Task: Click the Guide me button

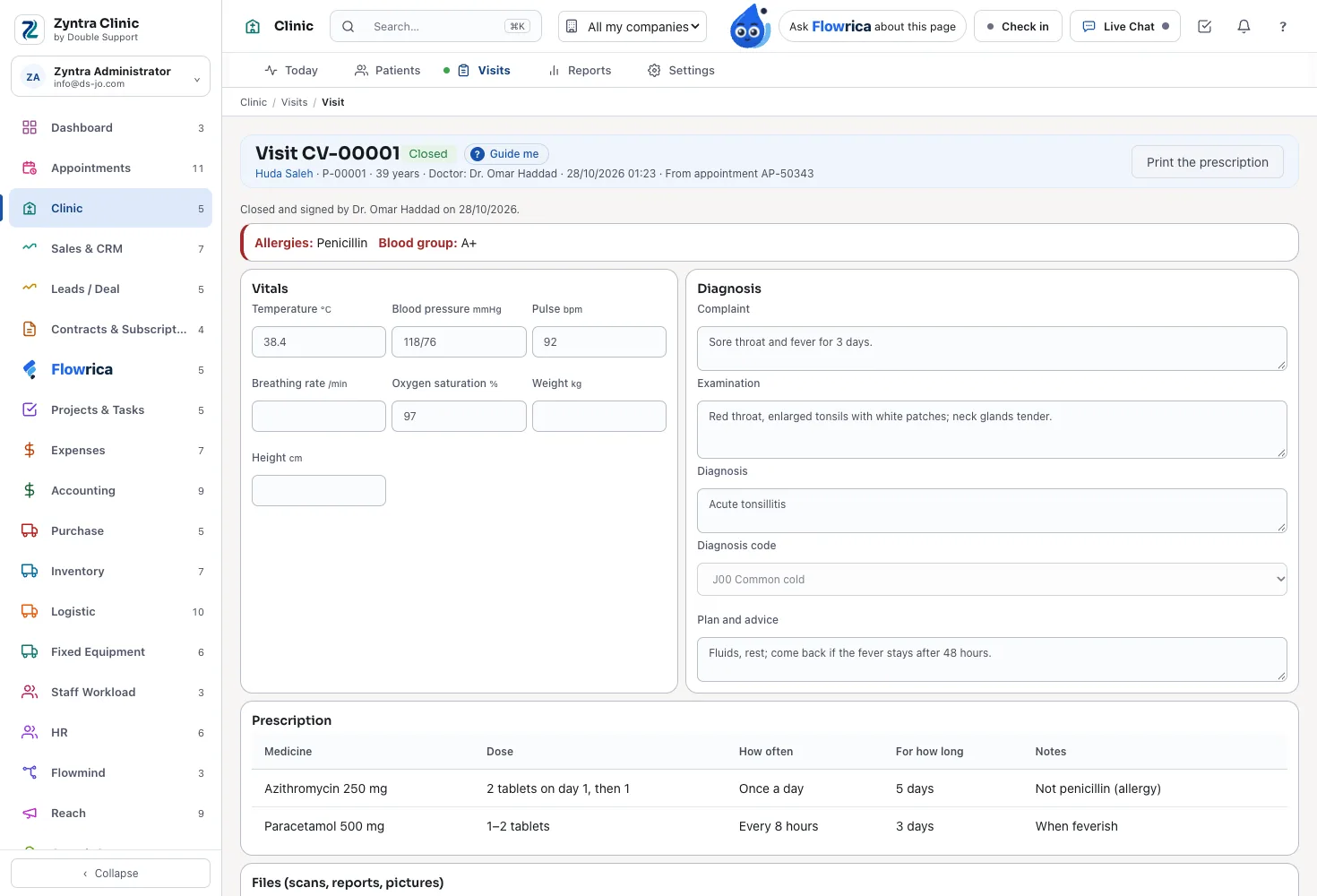Action: click(x=506, y=154)
